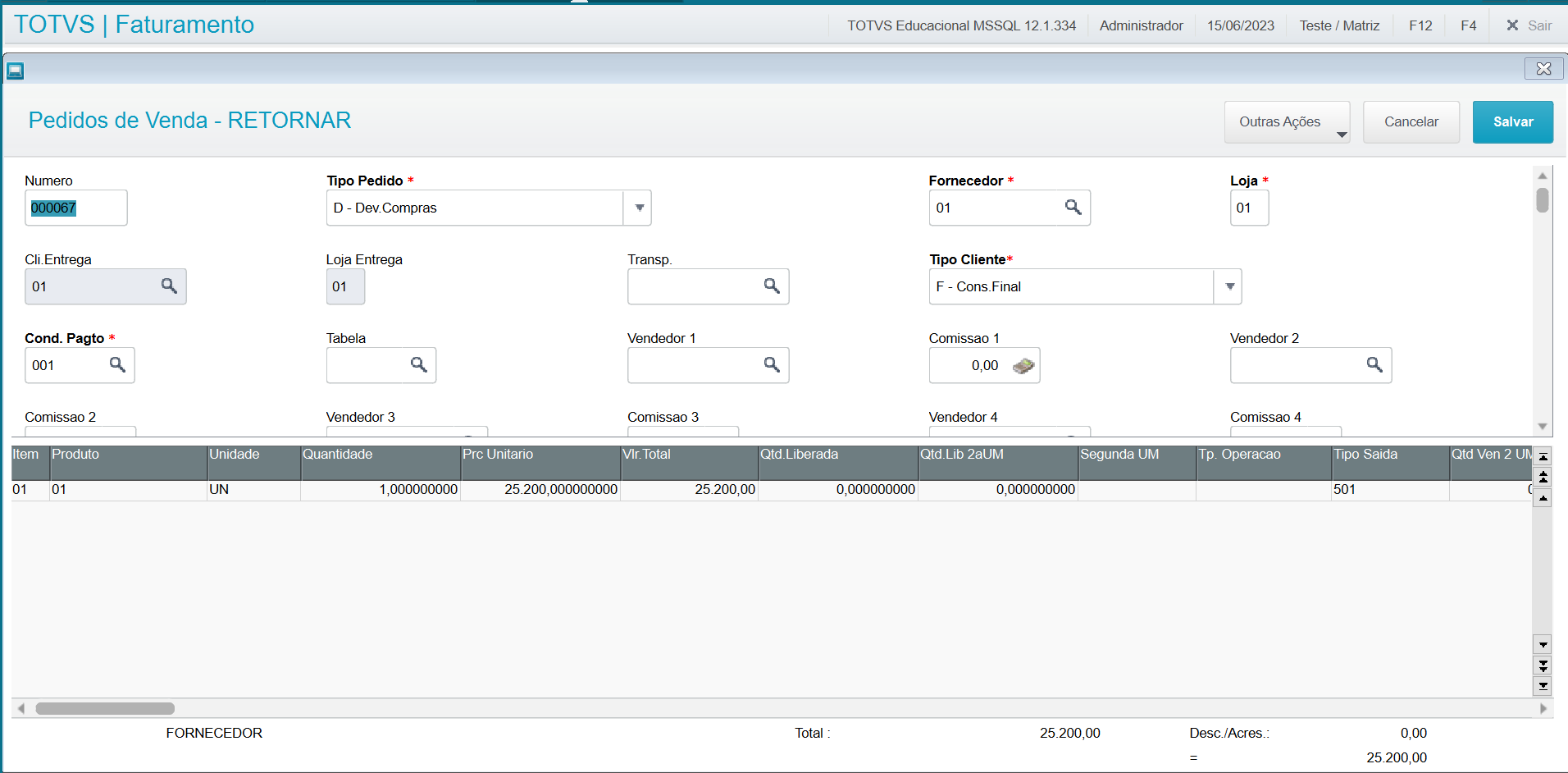Jump to first grid row arrow
The width and height of the screenshot is (1568, 773).
1543,457
